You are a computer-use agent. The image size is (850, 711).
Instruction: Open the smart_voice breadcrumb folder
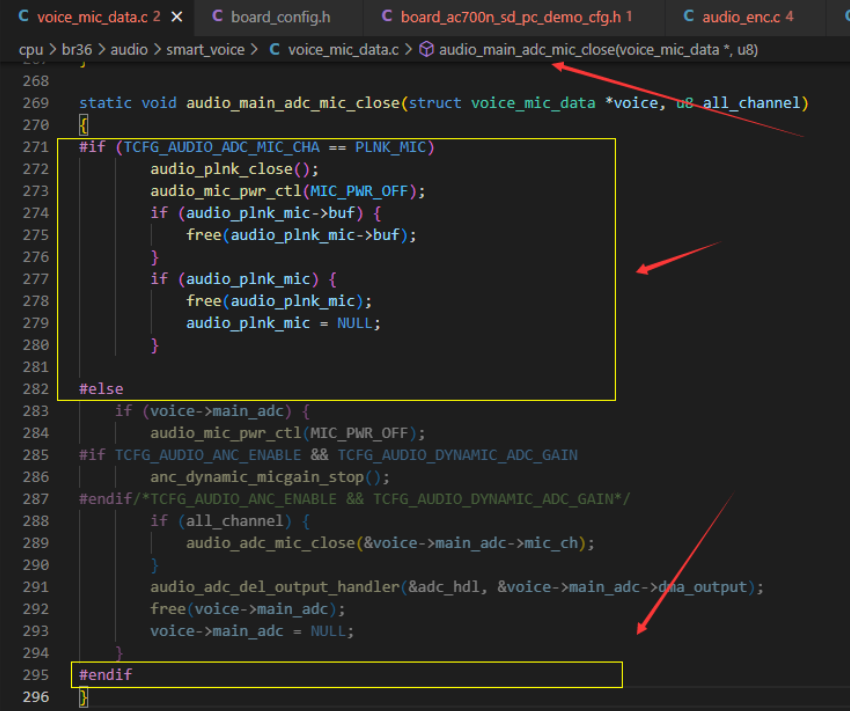click(205, 50)
